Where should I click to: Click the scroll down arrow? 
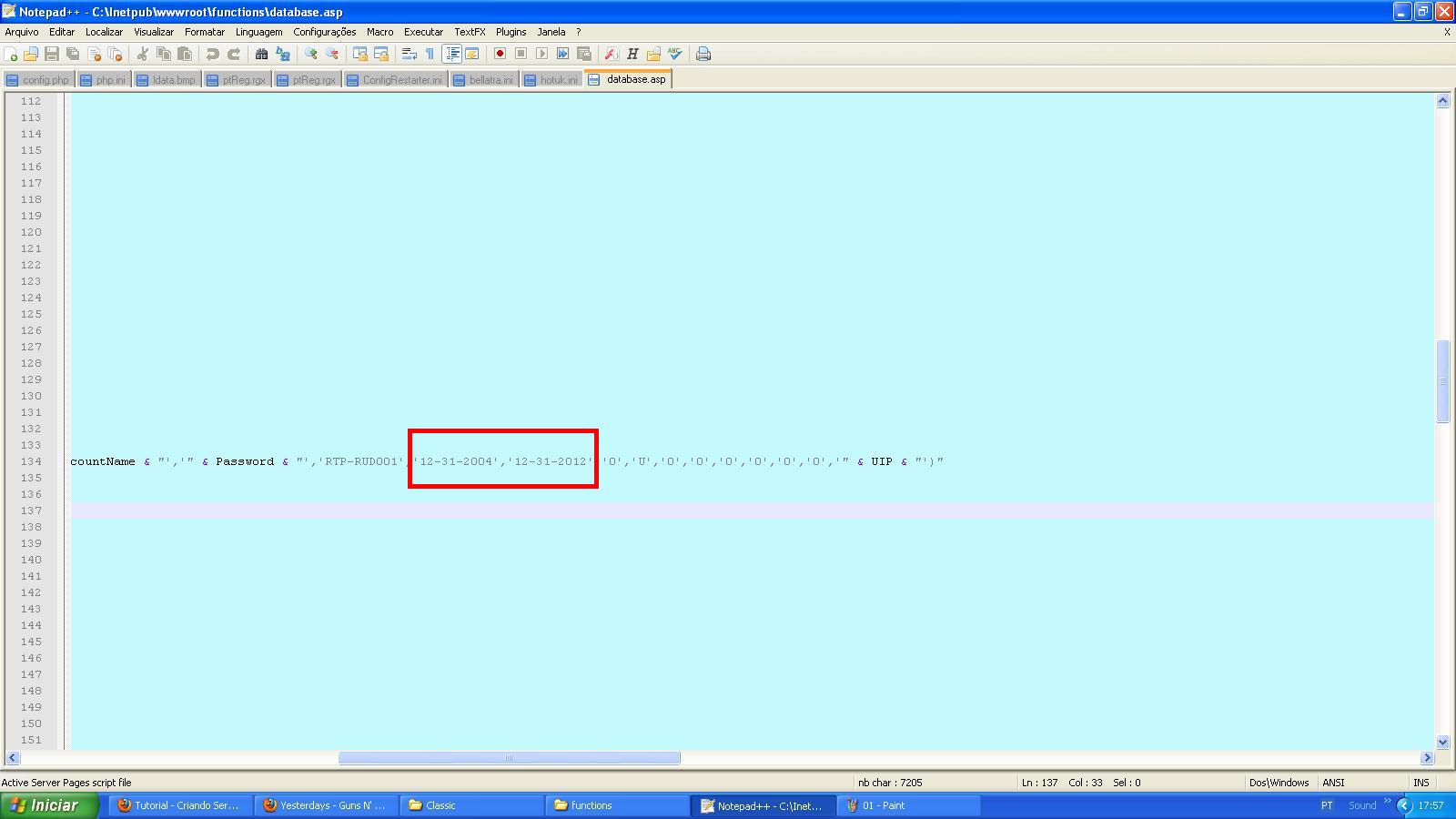[x=1442, y=742]
